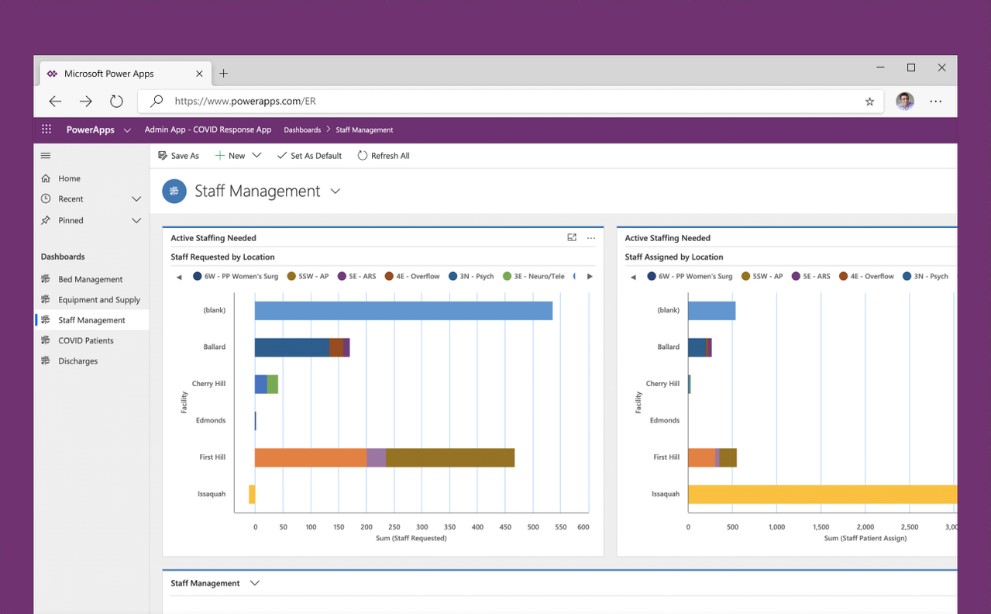Click Set As Default
This screenshot has width=991, height=614.
tap(314, 155)
